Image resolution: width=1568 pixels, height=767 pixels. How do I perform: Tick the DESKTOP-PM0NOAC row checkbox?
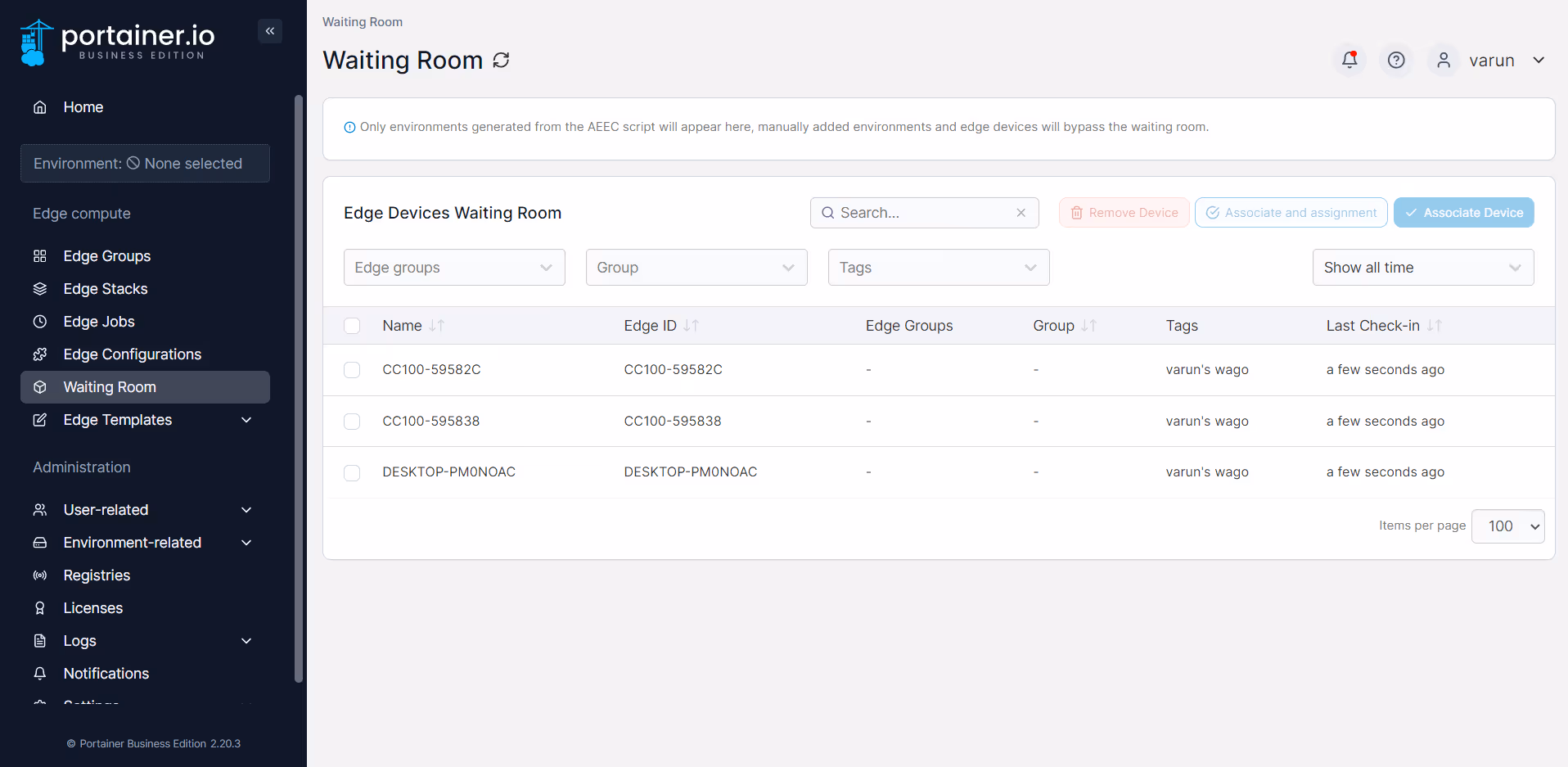pyautogui.click(x=352, y=472)
